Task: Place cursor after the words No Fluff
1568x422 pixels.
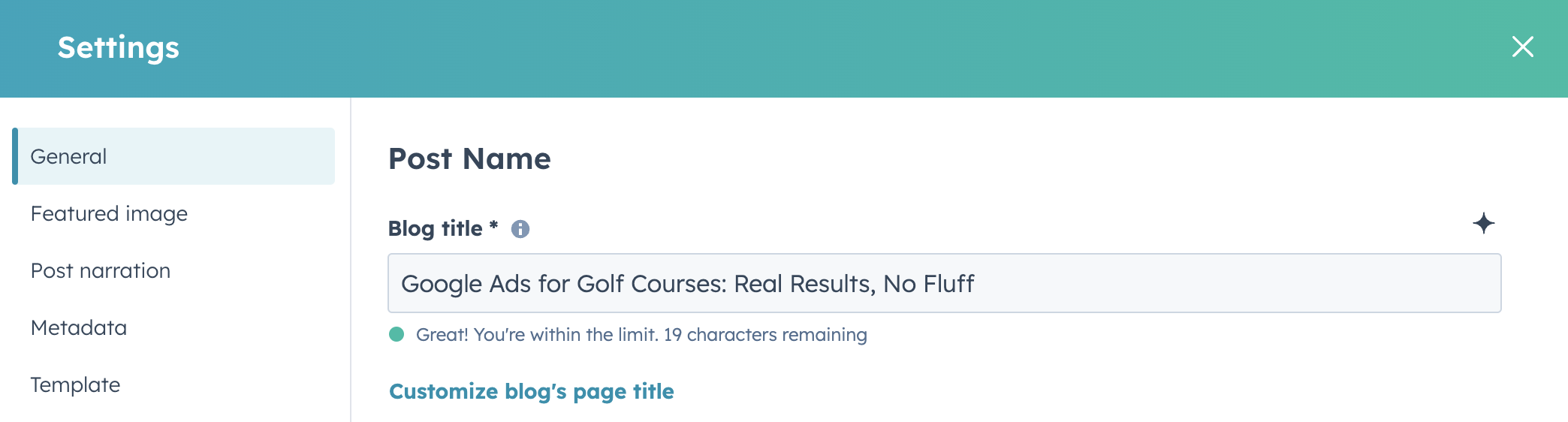Action: [975, 284]
